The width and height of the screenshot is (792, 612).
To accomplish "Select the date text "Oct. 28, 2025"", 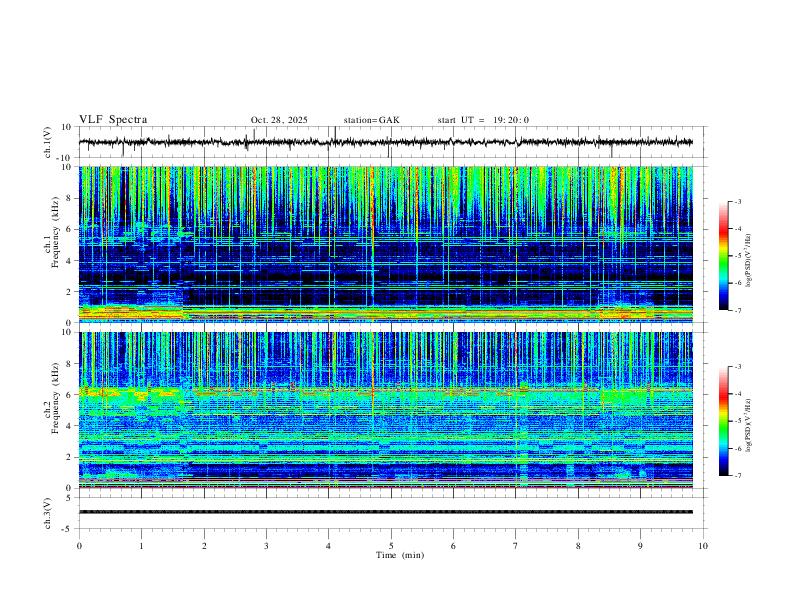I will coord(279,120).
